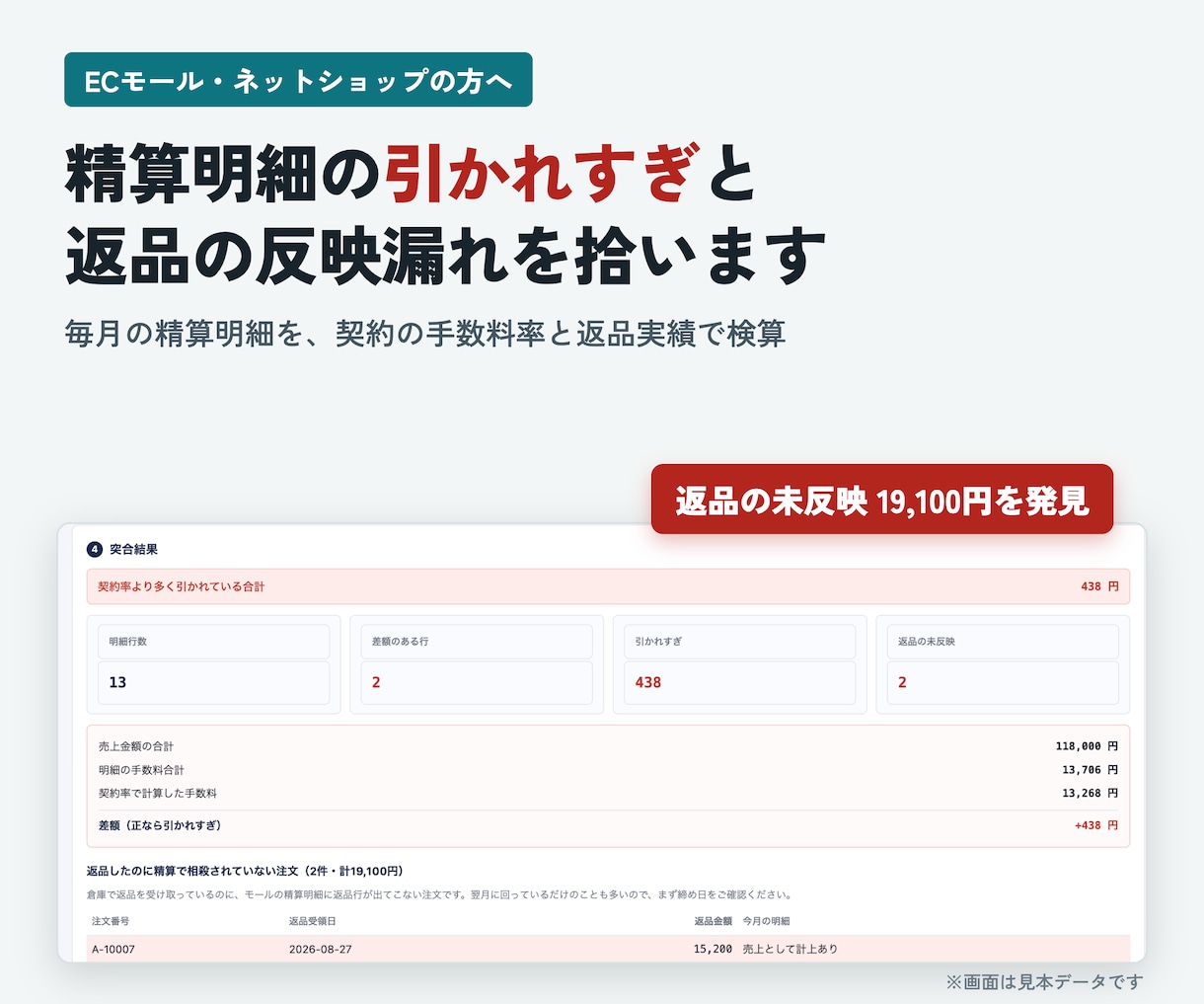Viewport: 1204px width, 1004px height.
Task: Click the 売上金額の合計 row label
Action: pos(136,746)
